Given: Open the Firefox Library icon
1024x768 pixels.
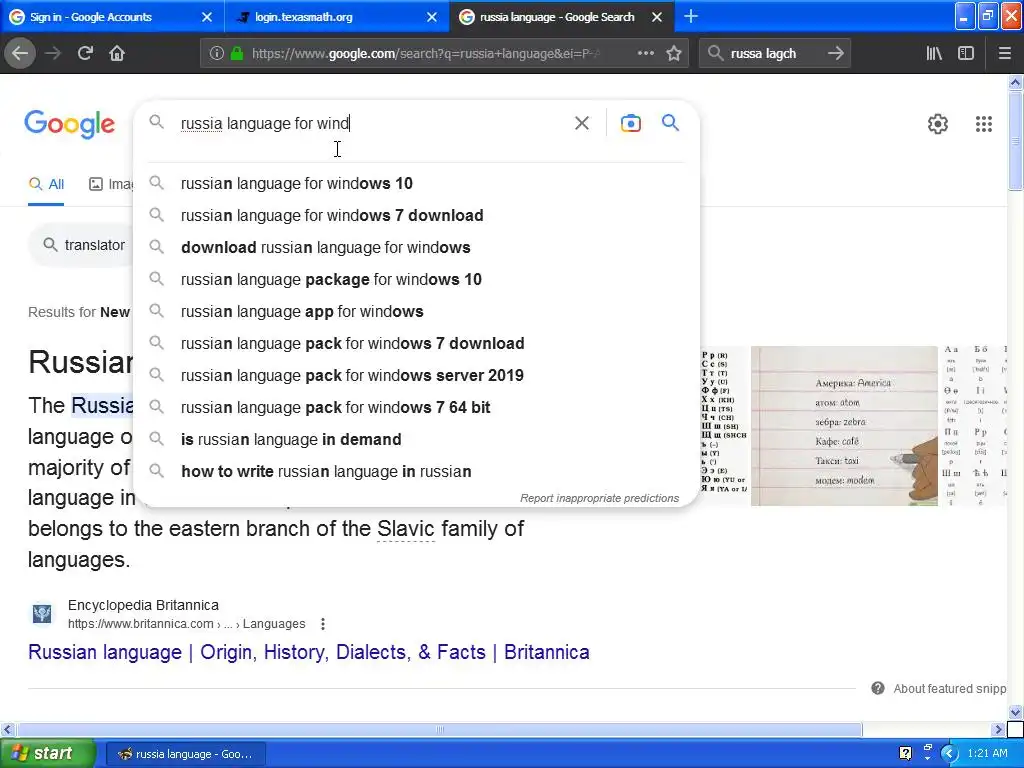Looking at the screenshot, I should click(x=934, y=53).
